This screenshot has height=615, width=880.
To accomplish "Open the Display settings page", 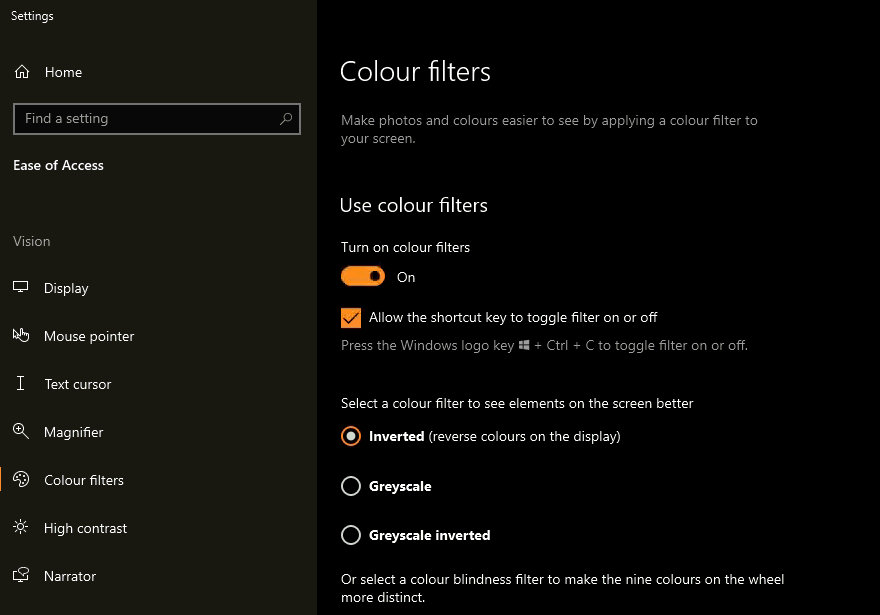I will (x=66, y=288).
